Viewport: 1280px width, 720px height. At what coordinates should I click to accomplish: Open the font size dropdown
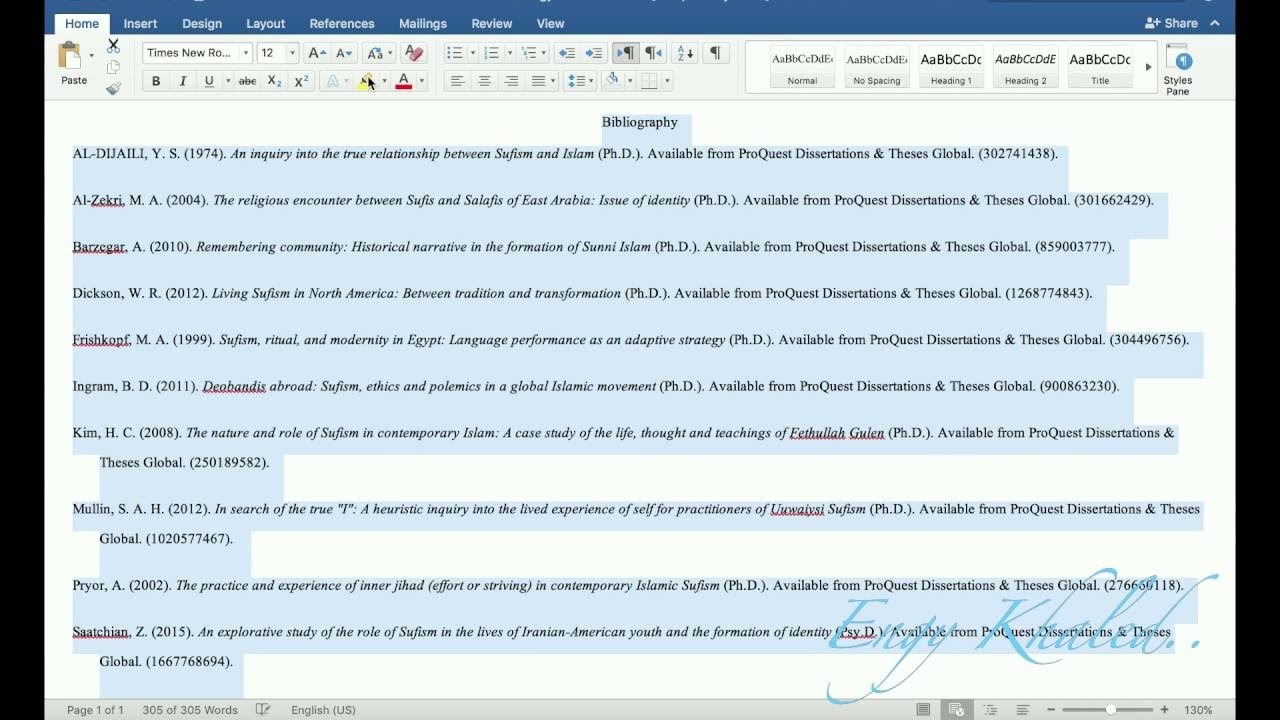tap(292, 53)
